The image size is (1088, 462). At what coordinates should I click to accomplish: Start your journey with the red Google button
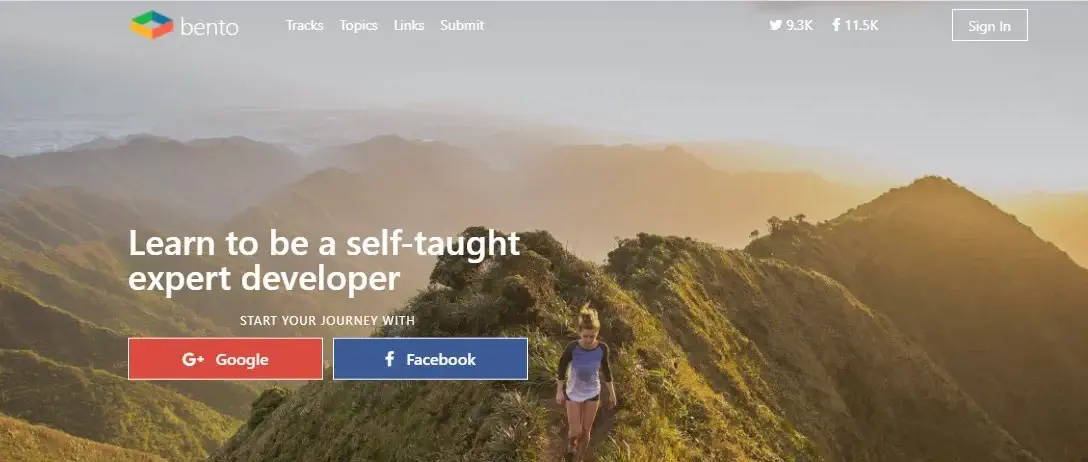tap(226, 359)
